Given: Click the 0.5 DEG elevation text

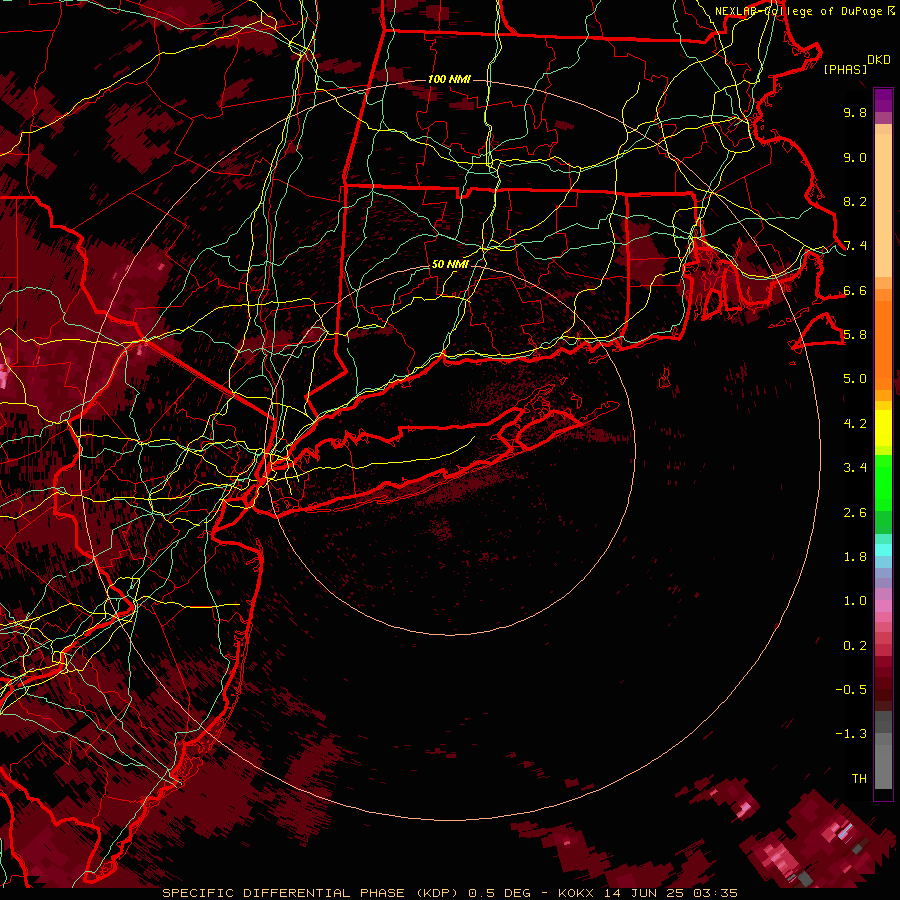Looking at the screenshot, I should [x=499, y=893].
